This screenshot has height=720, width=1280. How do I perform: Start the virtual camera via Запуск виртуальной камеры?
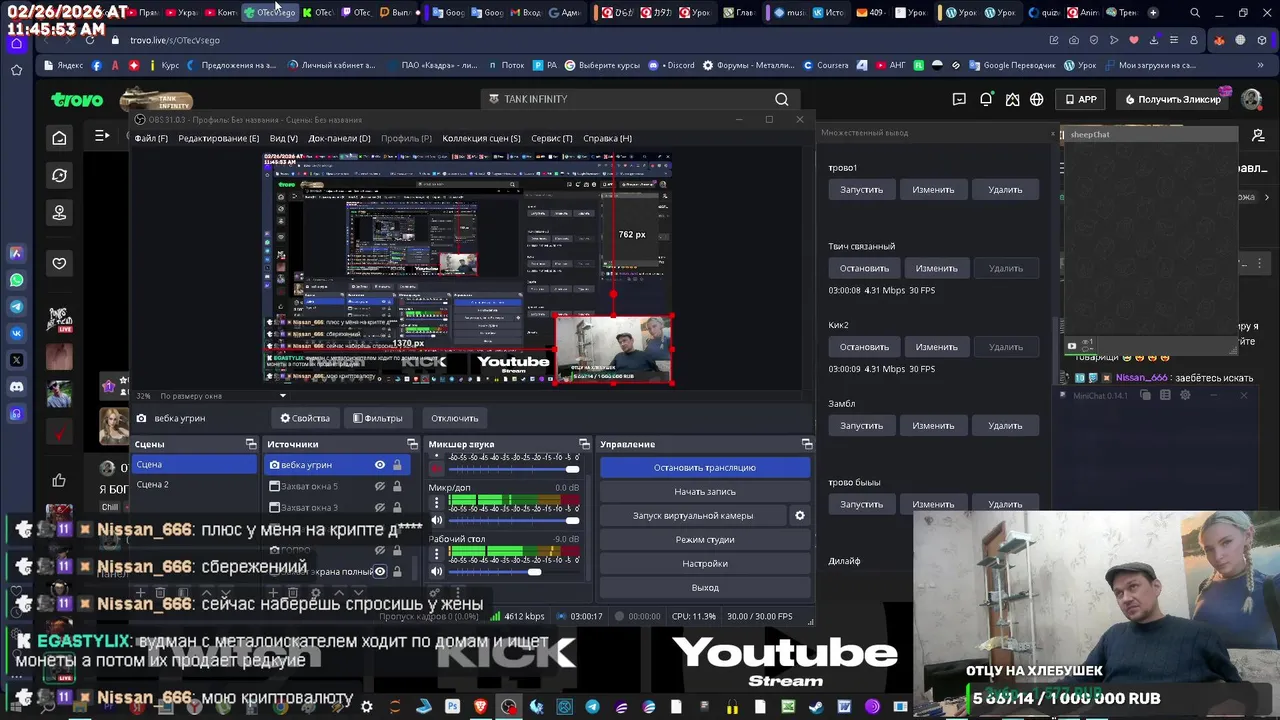tap(693, 515)
